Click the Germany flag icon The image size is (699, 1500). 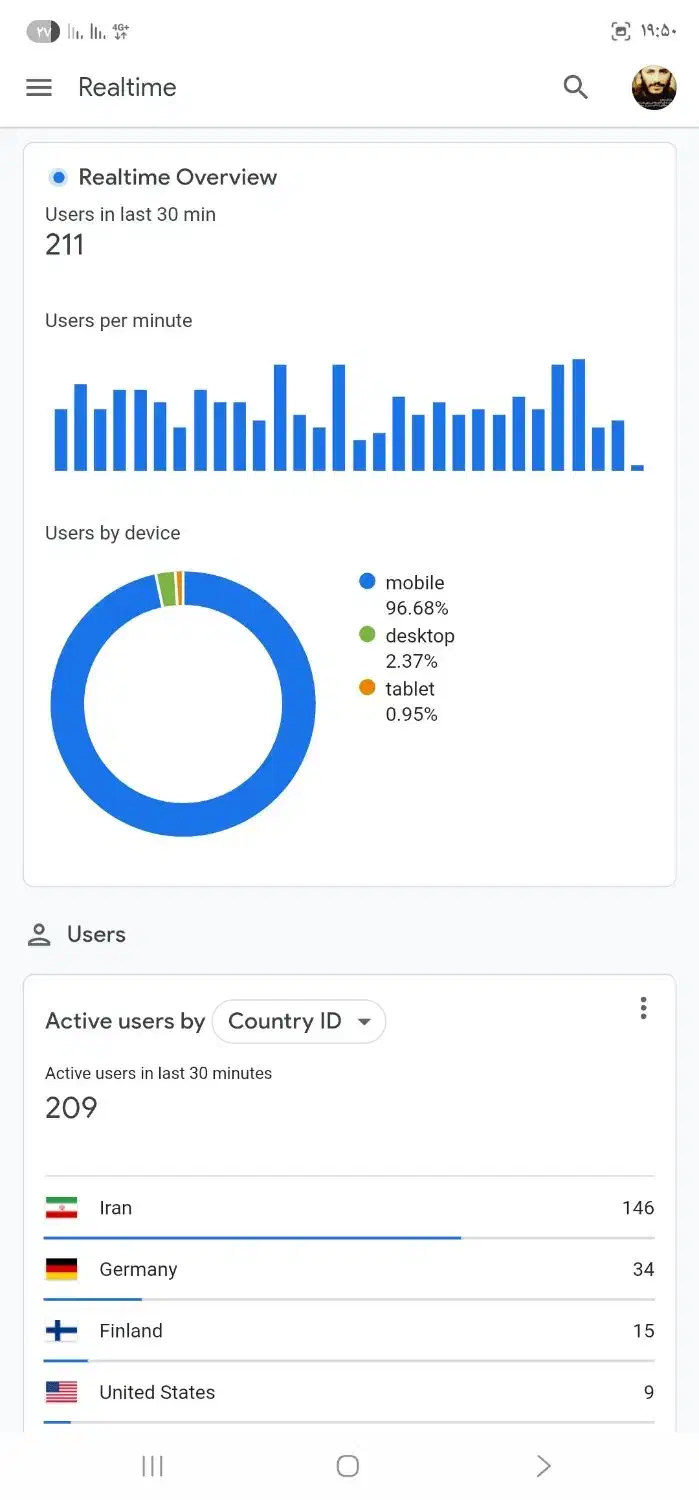61,1269
